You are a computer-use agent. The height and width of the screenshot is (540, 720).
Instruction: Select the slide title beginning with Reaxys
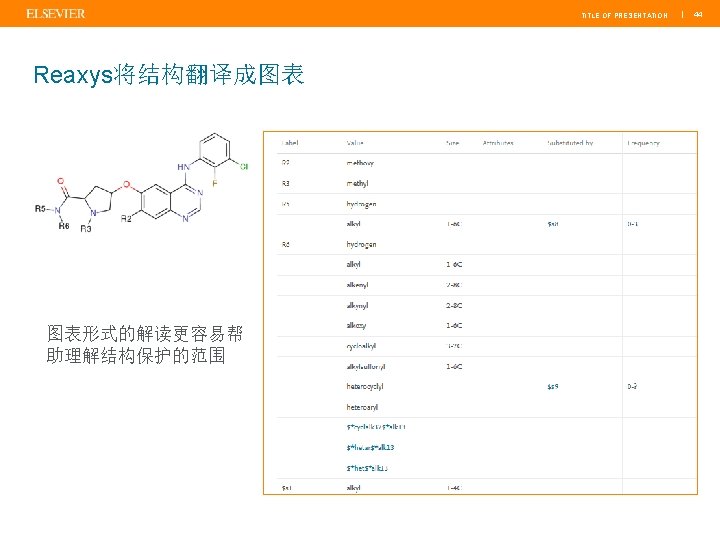point(169,74)
